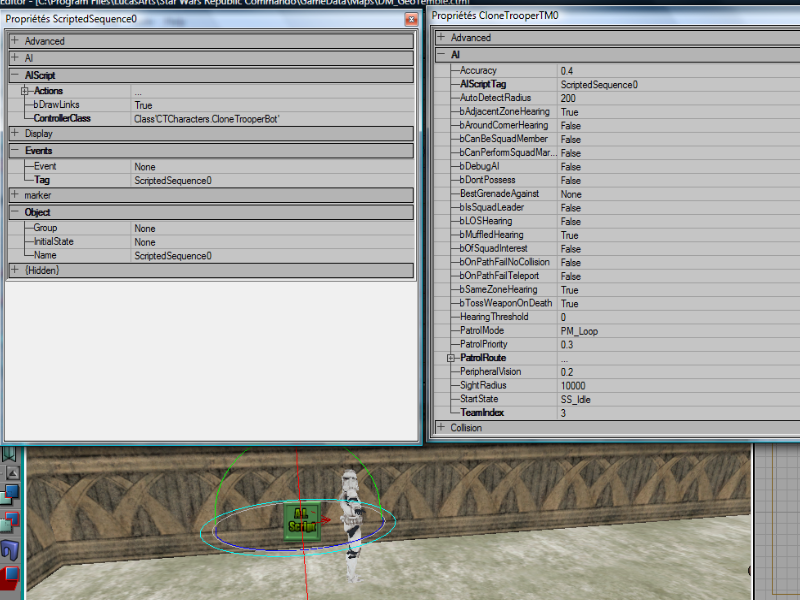
Task: Click the ControllerClass value 'CTCharacters.CloneTrooperBot'
Action: point(207,119)
